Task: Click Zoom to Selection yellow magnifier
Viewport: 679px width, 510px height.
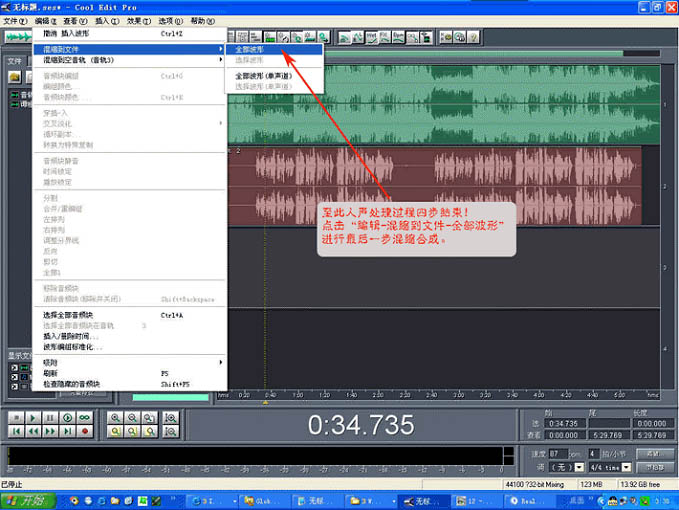Action: pos(115,431)
